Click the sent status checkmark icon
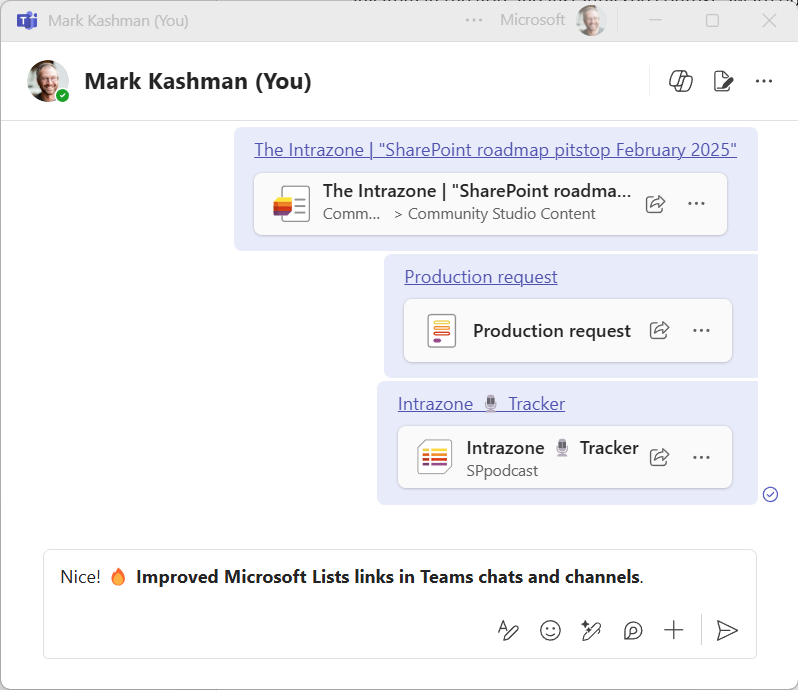The height and width of the screenshot is (690, 798). tap(770, 494)
